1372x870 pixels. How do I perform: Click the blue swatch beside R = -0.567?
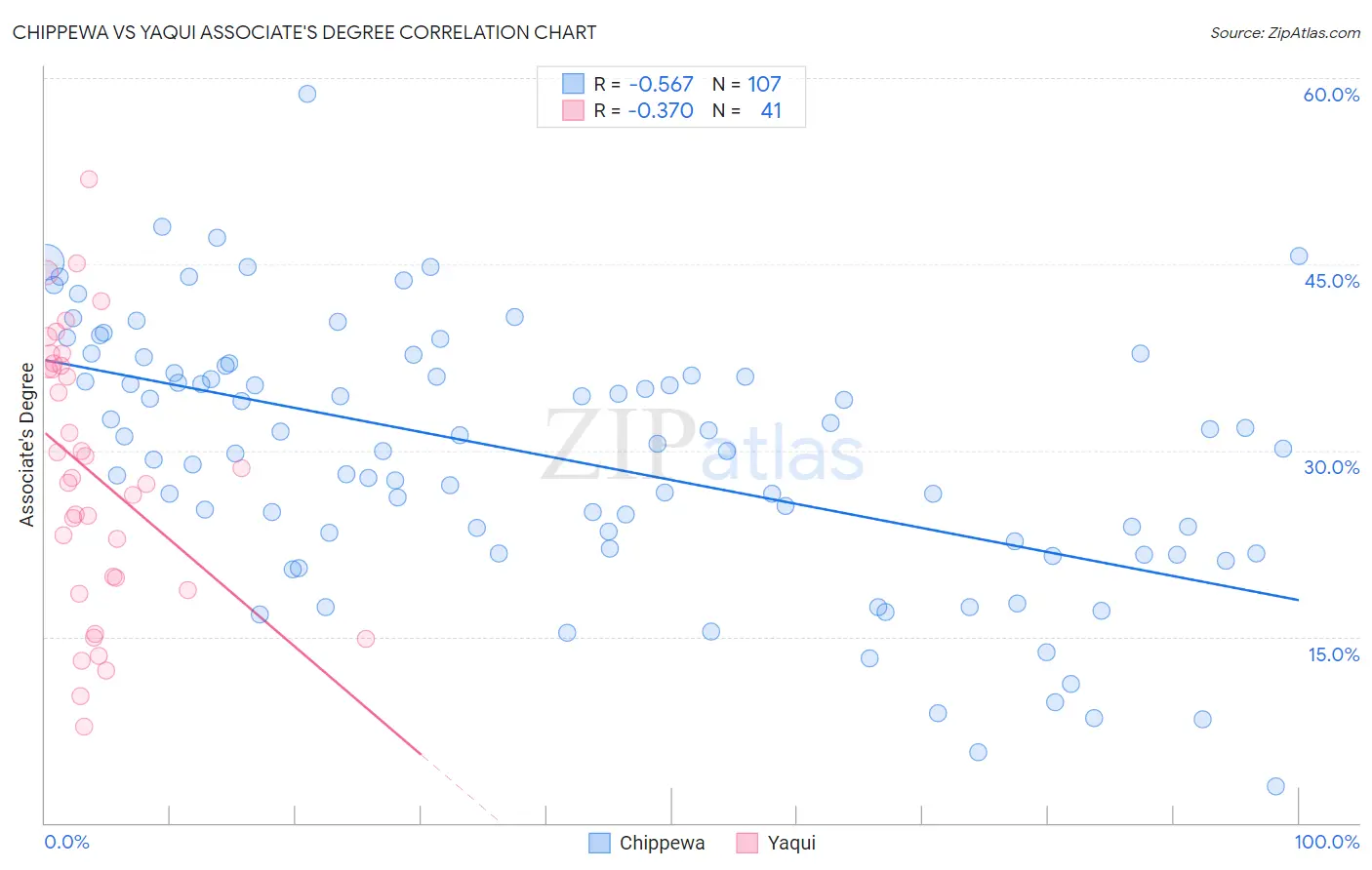pyautogui.click(x=573, y=84)
